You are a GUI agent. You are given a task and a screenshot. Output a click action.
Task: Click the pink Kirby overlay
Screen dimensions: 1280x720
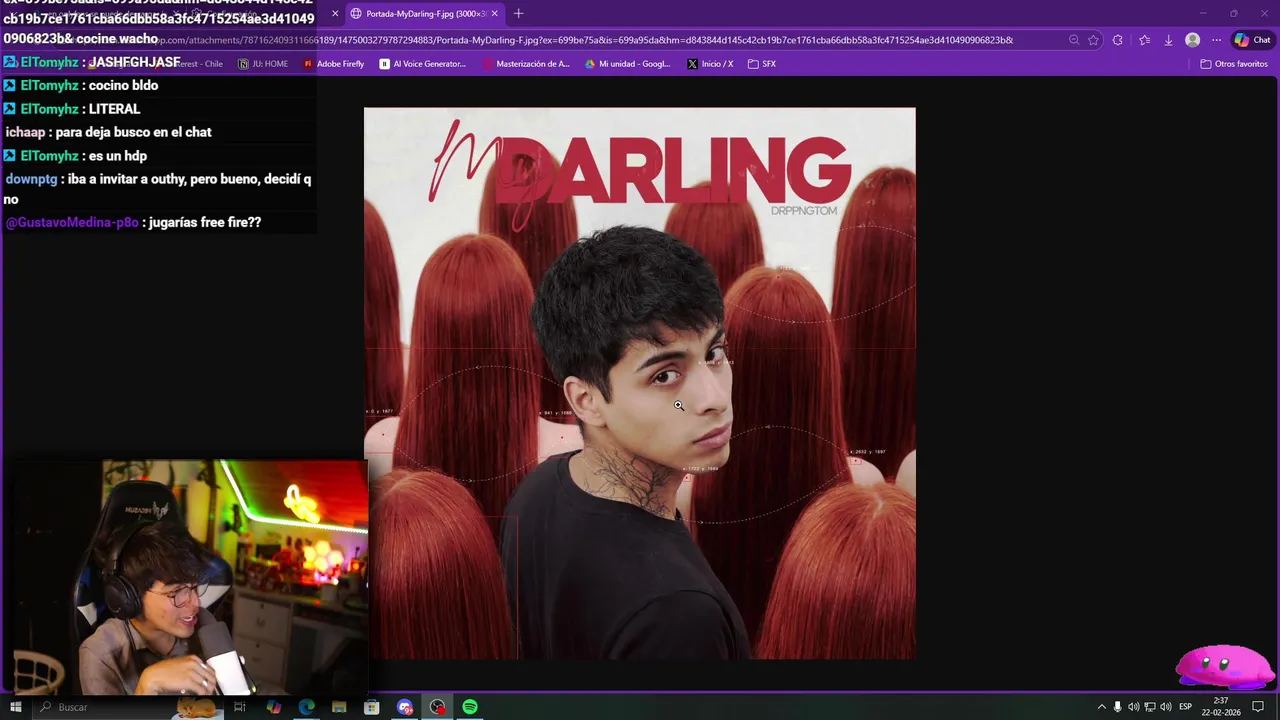[1224, 667]
